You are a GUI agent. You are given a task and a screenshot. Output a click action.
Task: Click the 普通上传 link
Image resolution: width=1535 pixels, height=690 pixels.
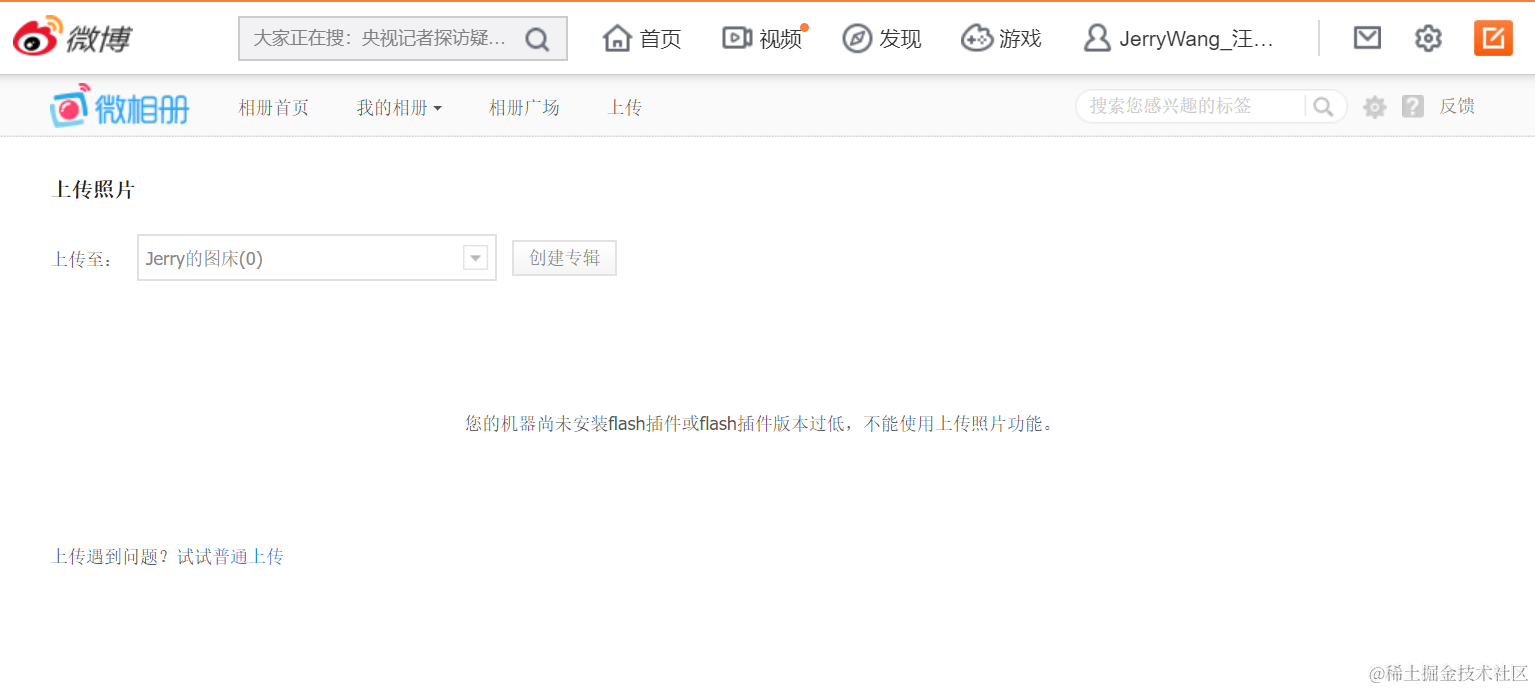(248, 557)
